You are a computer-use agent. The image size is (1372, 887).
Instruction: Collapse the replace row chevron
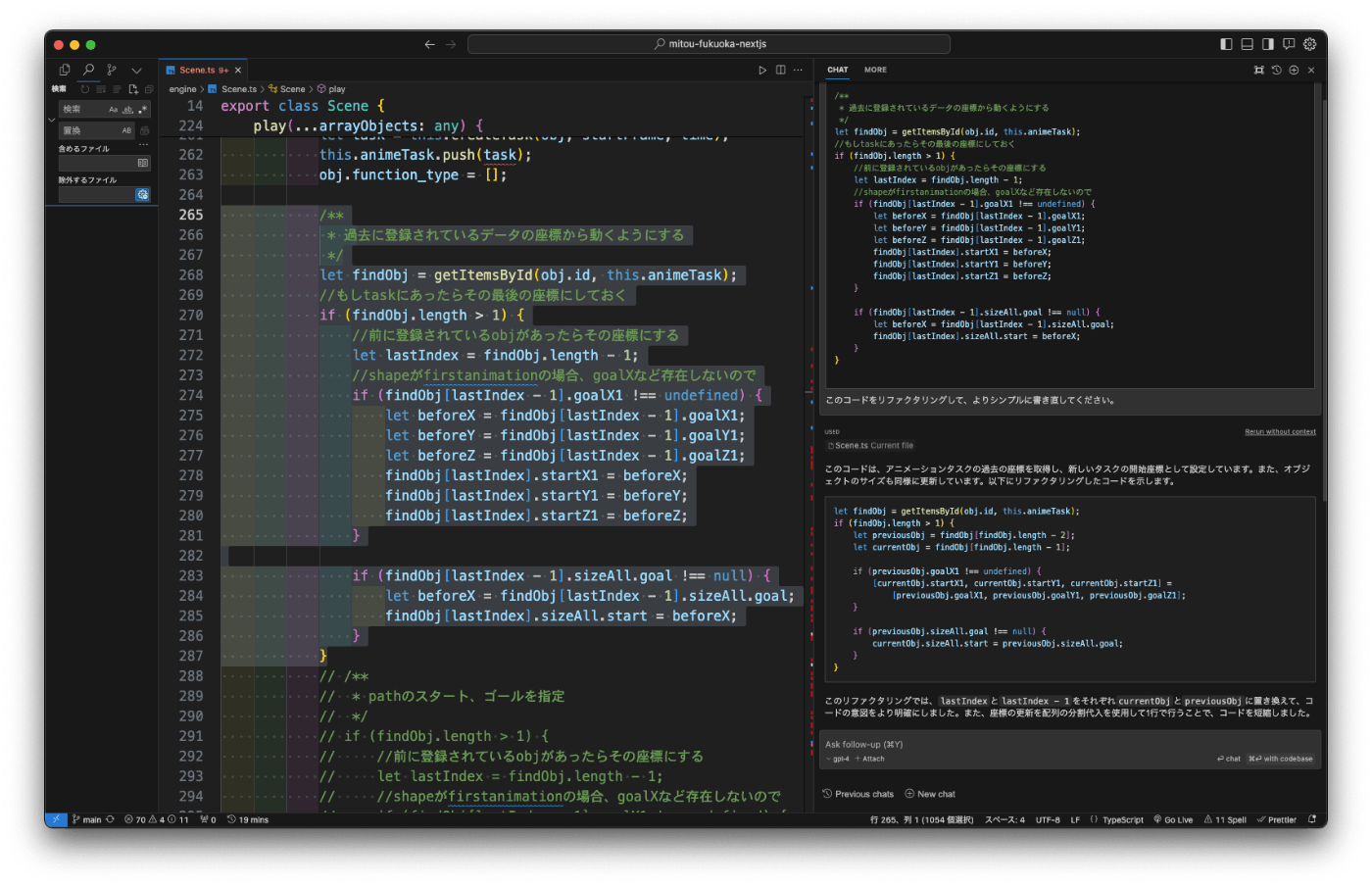[x=51, y=120]
